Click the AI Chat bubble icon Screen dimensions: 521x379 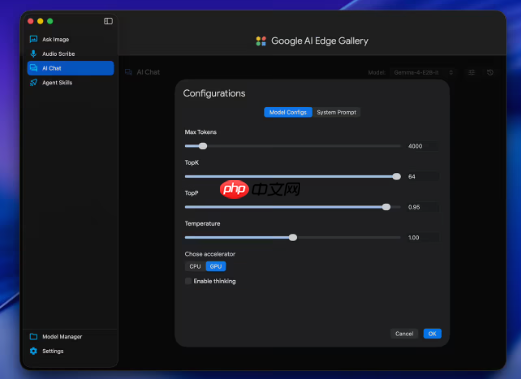[34, 68]
